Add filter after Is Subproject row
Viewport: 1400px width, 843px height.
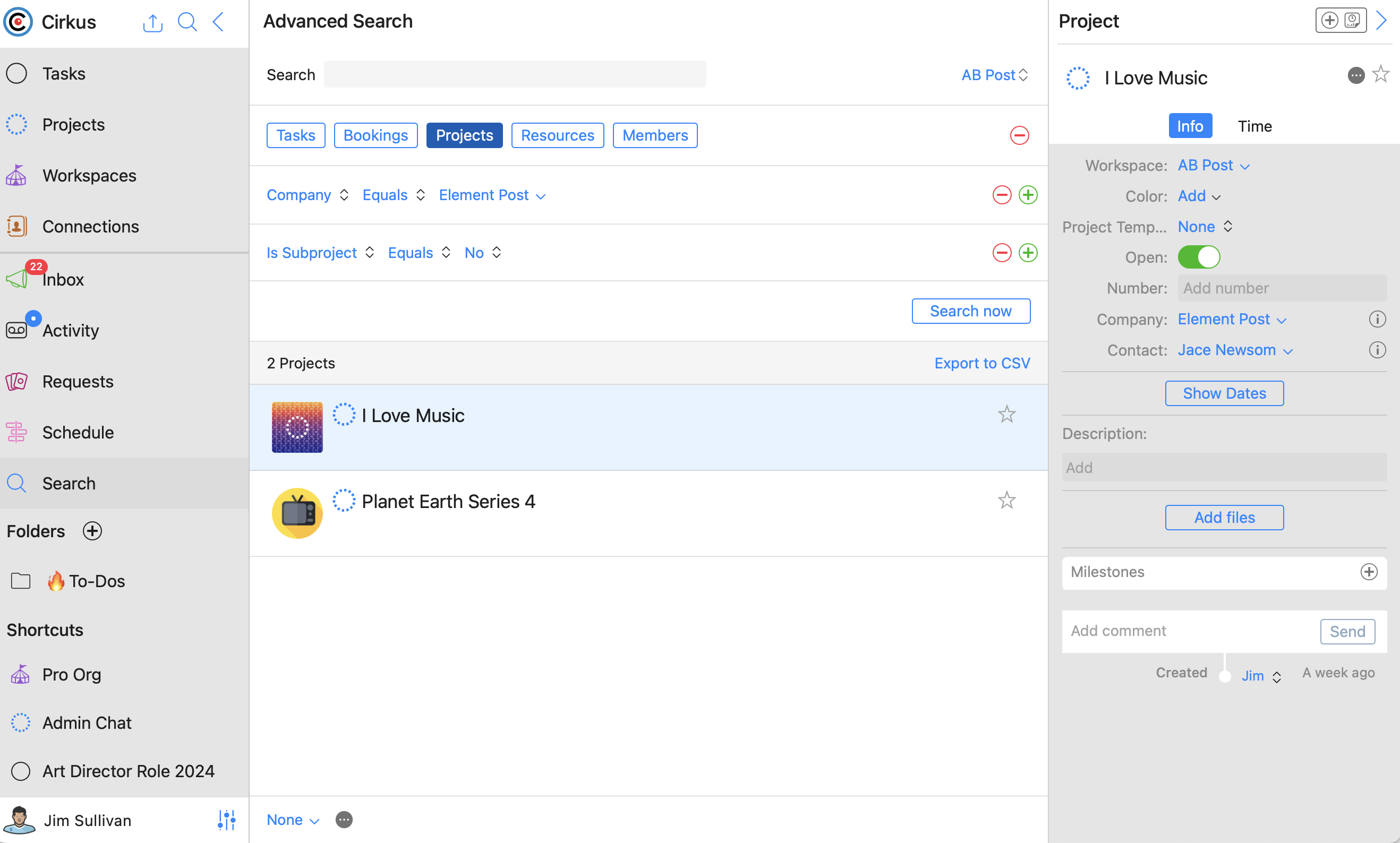tap(1028, 253)
